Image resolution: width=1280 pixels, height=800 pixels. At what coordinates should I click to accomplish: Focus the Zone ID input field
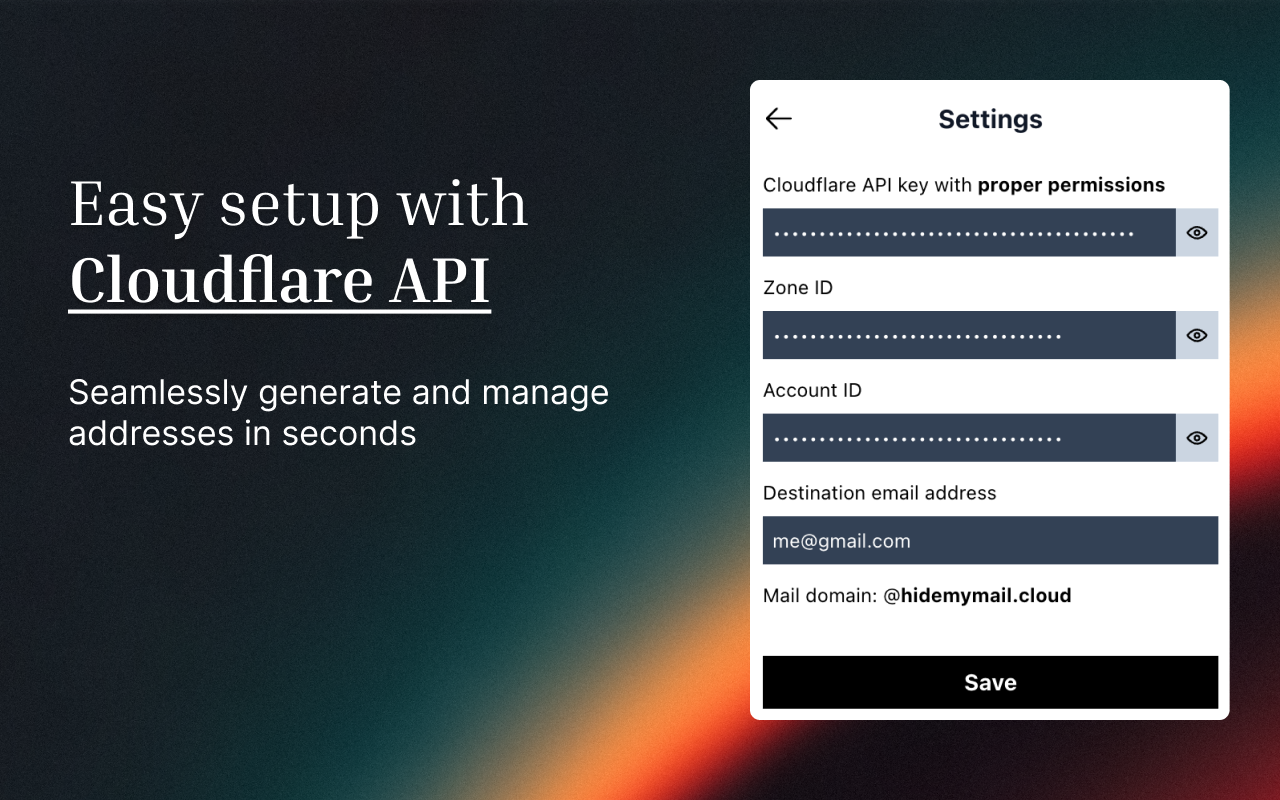[969, 335]
